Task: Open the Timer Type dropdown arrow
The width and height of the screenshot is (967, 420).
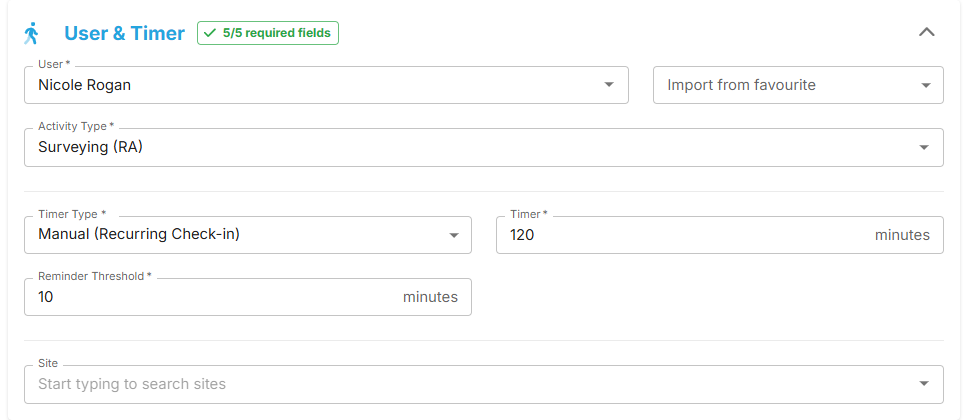Action: [454, 235]
